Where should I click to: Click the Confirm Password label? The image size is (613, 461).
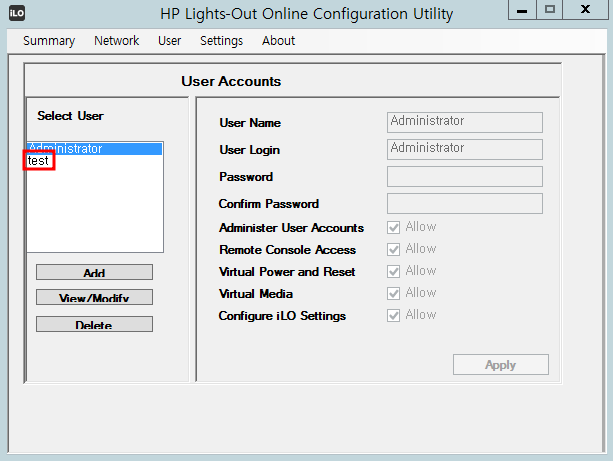(269, 204)
